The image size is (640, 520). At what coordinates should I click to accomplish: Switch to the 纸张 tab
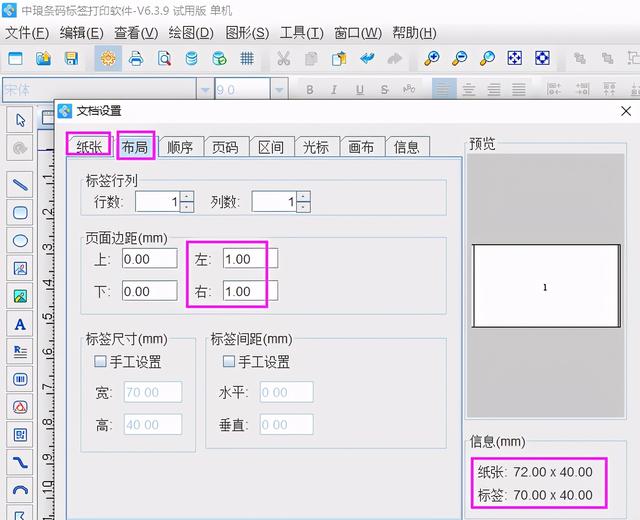(x=89, y=146)
